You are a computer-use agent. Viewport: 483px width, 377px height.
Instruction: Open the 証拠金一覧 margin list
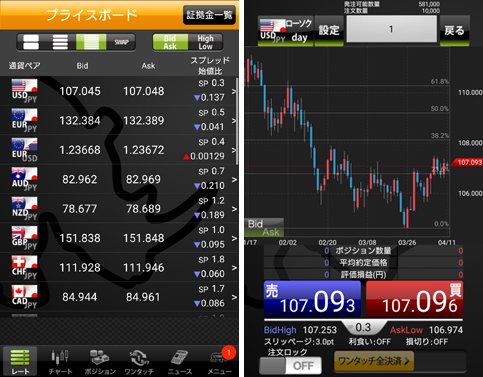coord(210,15)
